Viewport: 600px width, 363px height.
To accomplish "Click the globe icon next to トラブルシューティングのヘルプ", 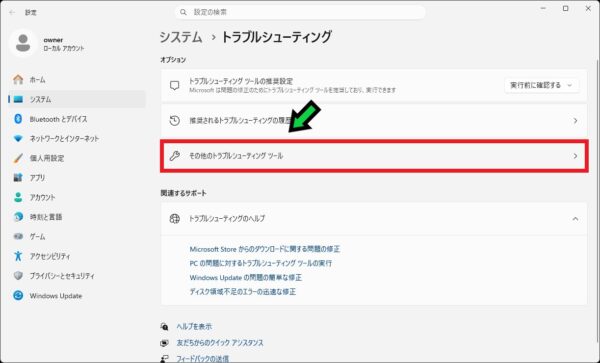I will [x=174, y=219].
